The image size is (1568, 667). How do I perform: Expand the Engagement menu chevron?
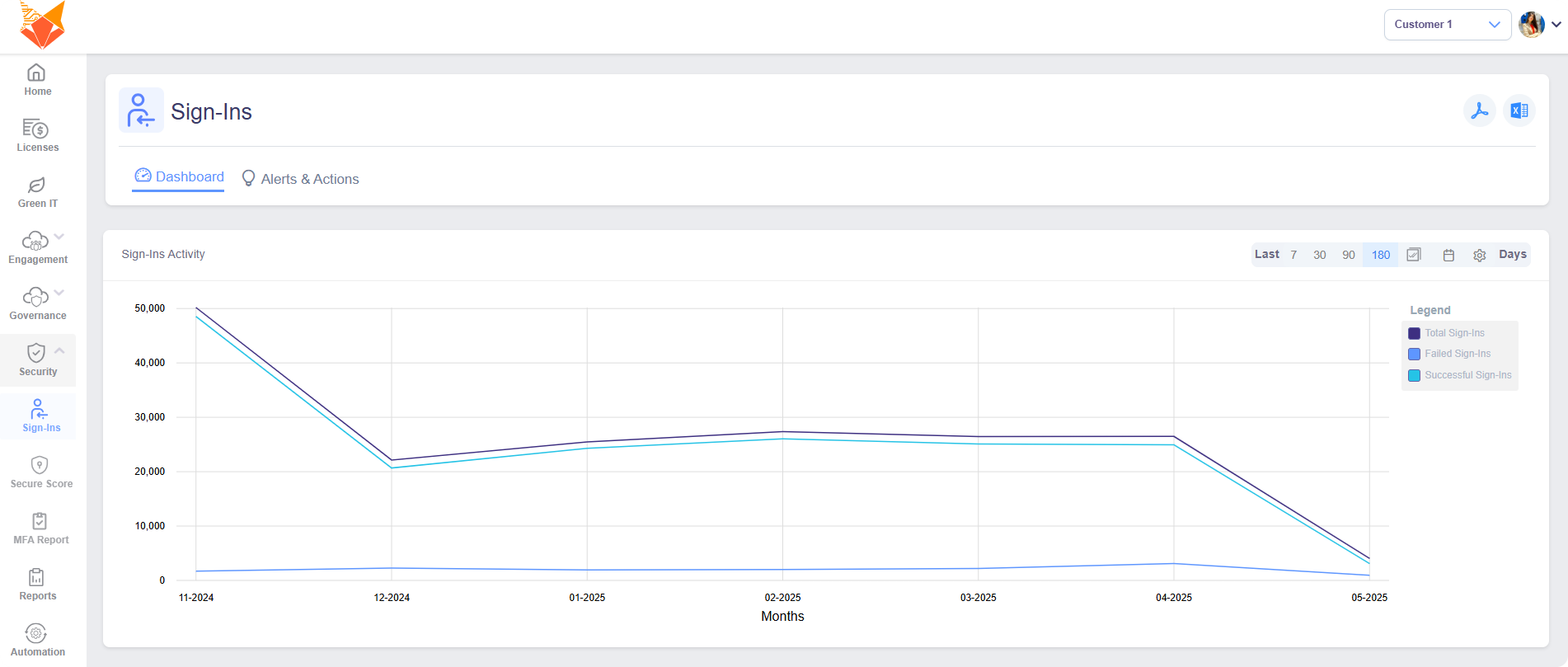(59, 237)
